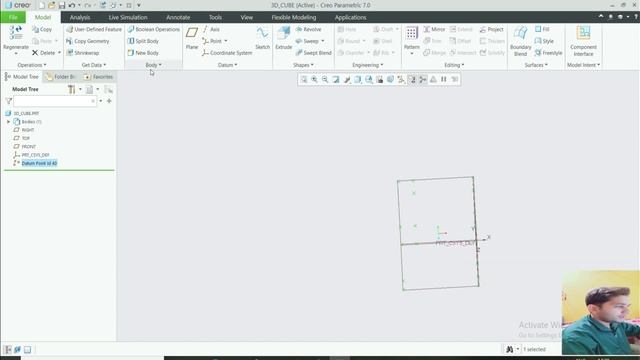This screenshot has height=360, width=640.
Task: Click the Revolve tool
Action: pos(308,29)
